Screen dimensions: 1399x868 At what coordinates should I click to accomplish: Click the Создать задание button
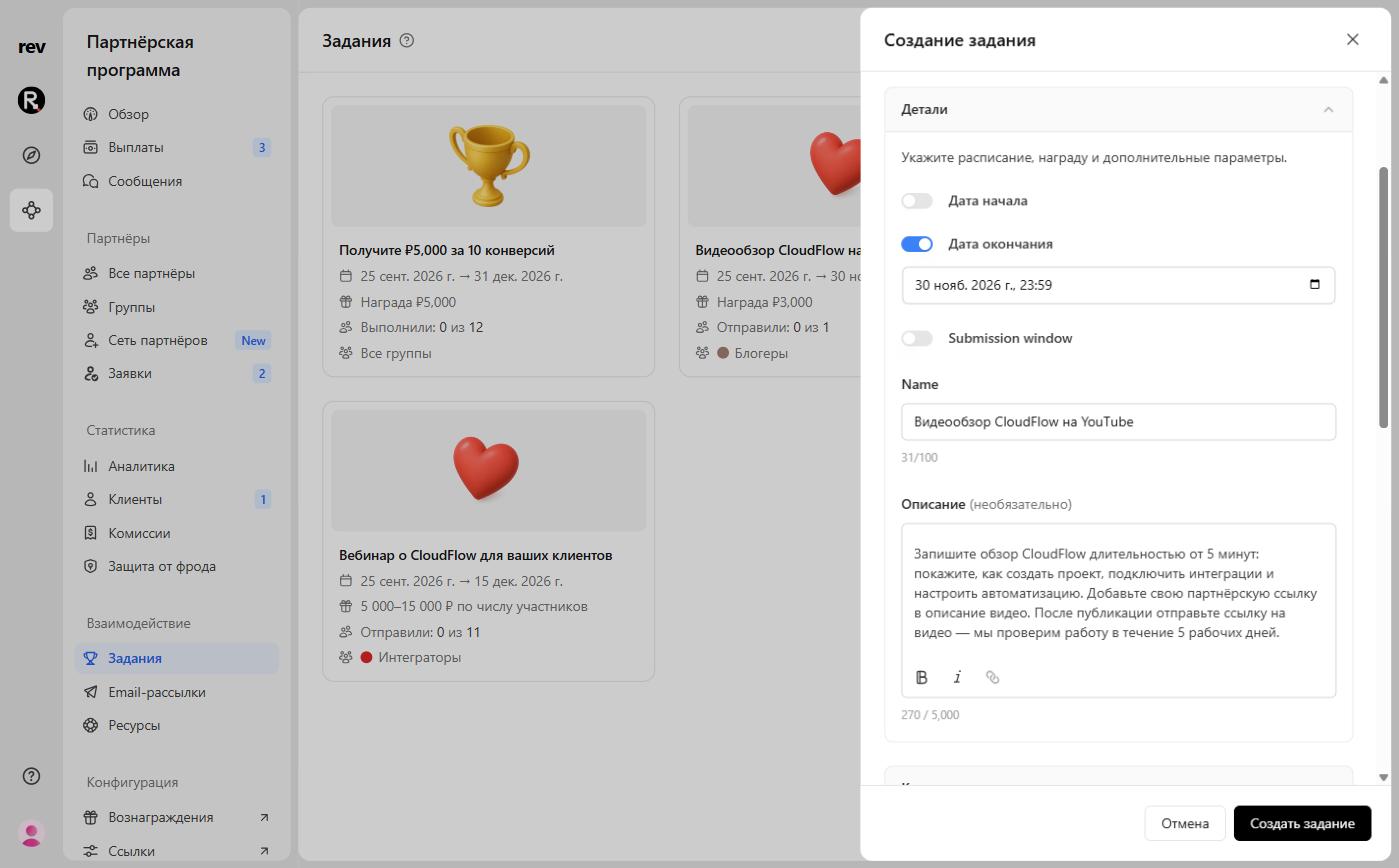1302,823
